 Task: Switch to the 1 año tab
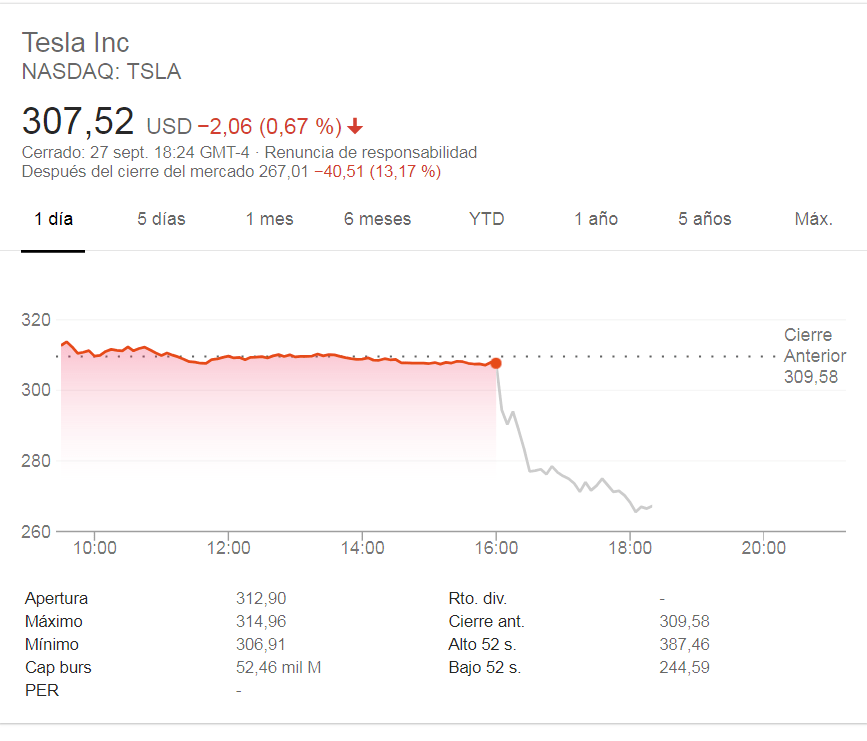coord(596,219)
